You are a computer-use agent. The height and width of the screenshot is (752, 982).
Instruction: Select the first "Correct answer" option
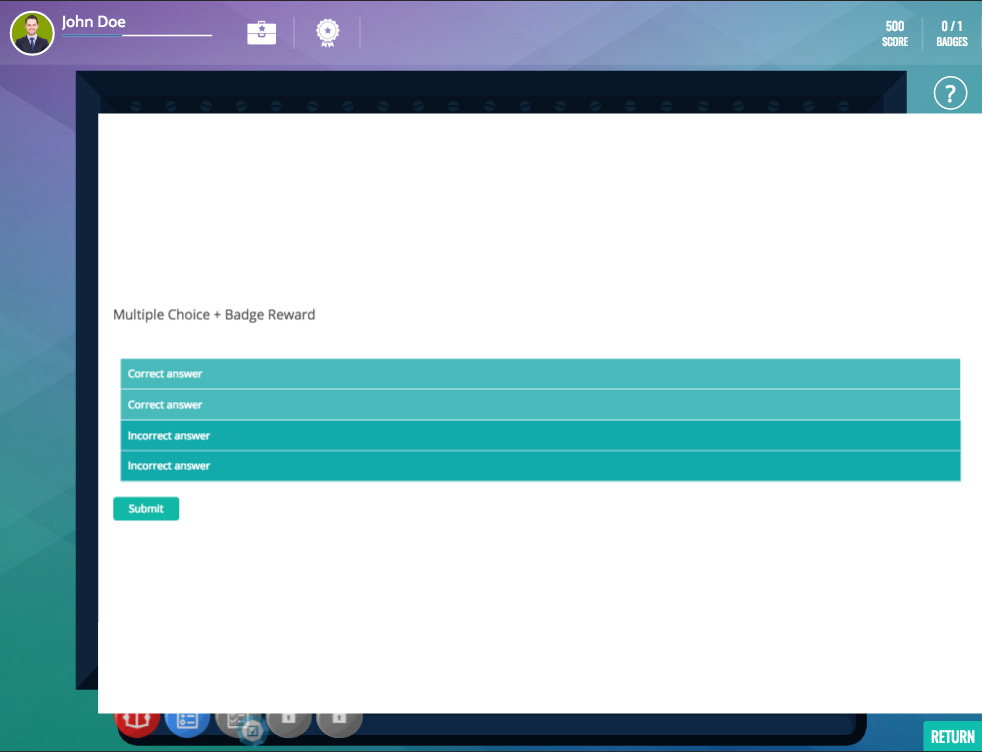pos(540,374)
